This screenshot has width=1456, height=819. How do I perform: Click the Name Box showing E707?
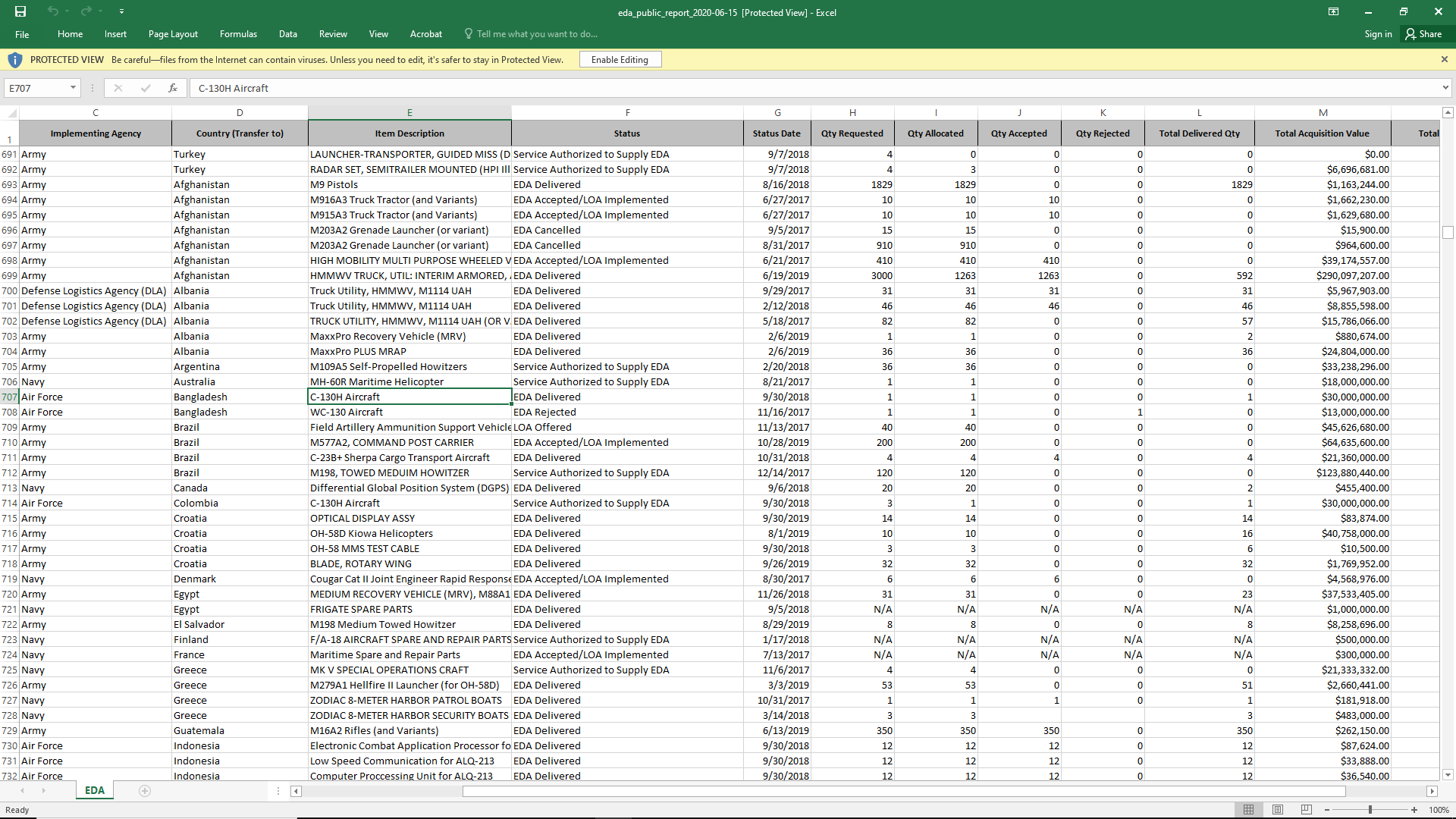(x=36, y=88)
